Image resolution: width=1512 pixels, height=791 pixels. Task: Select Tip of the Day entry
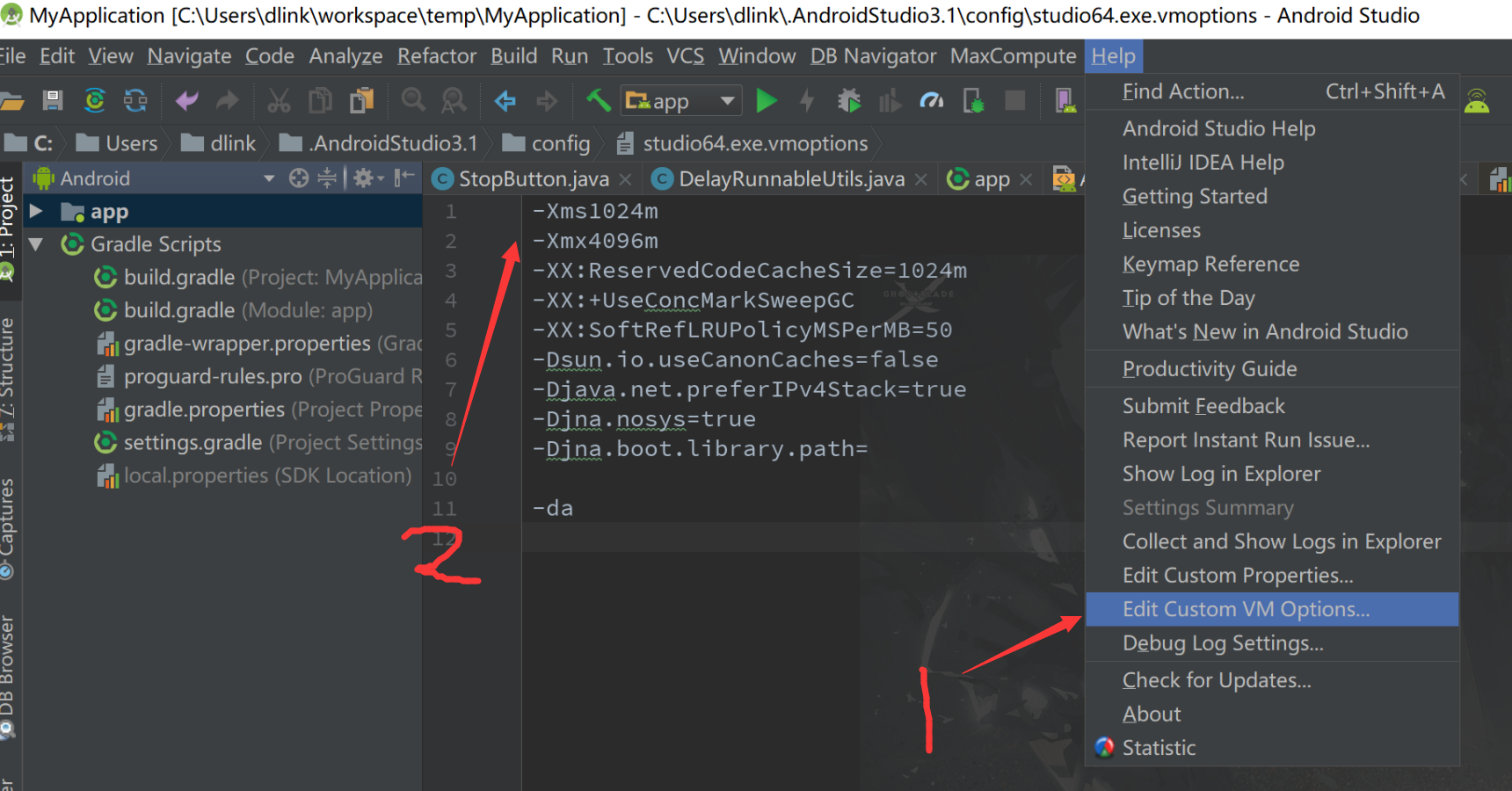coord(1272,298)
